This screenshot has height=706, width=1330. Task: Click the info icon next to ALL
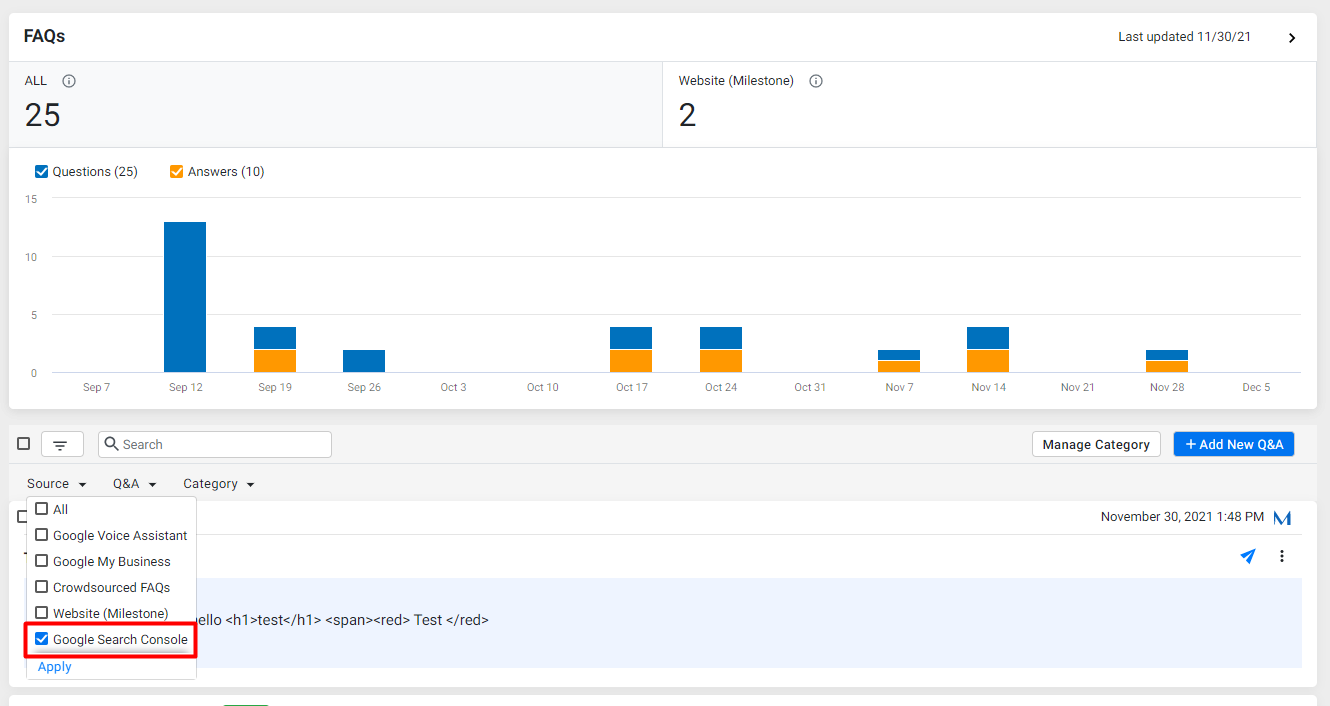[69, 81]
